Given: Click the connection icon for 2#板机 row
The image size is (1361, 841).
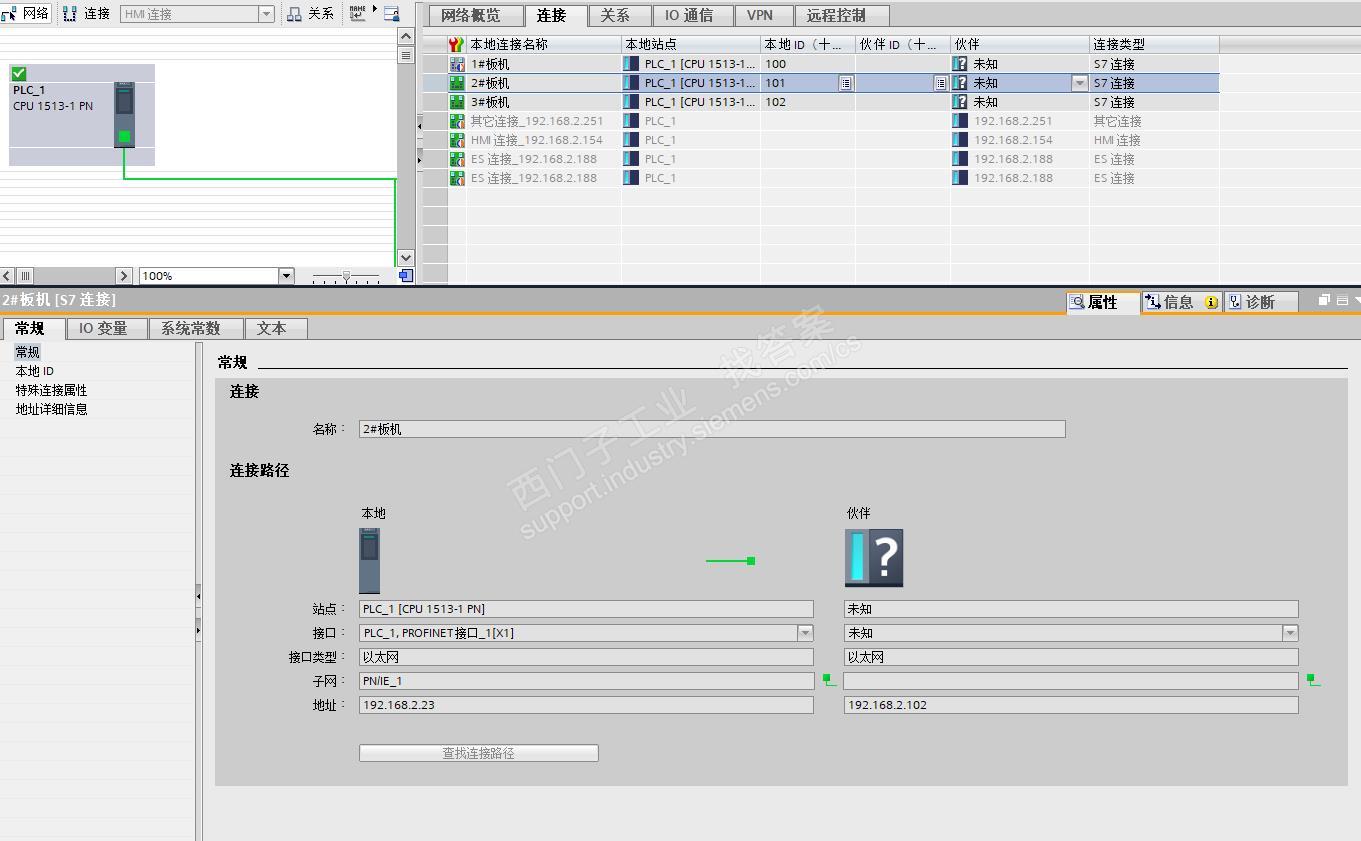Looking at the screenshot, I should coord(457,83).
